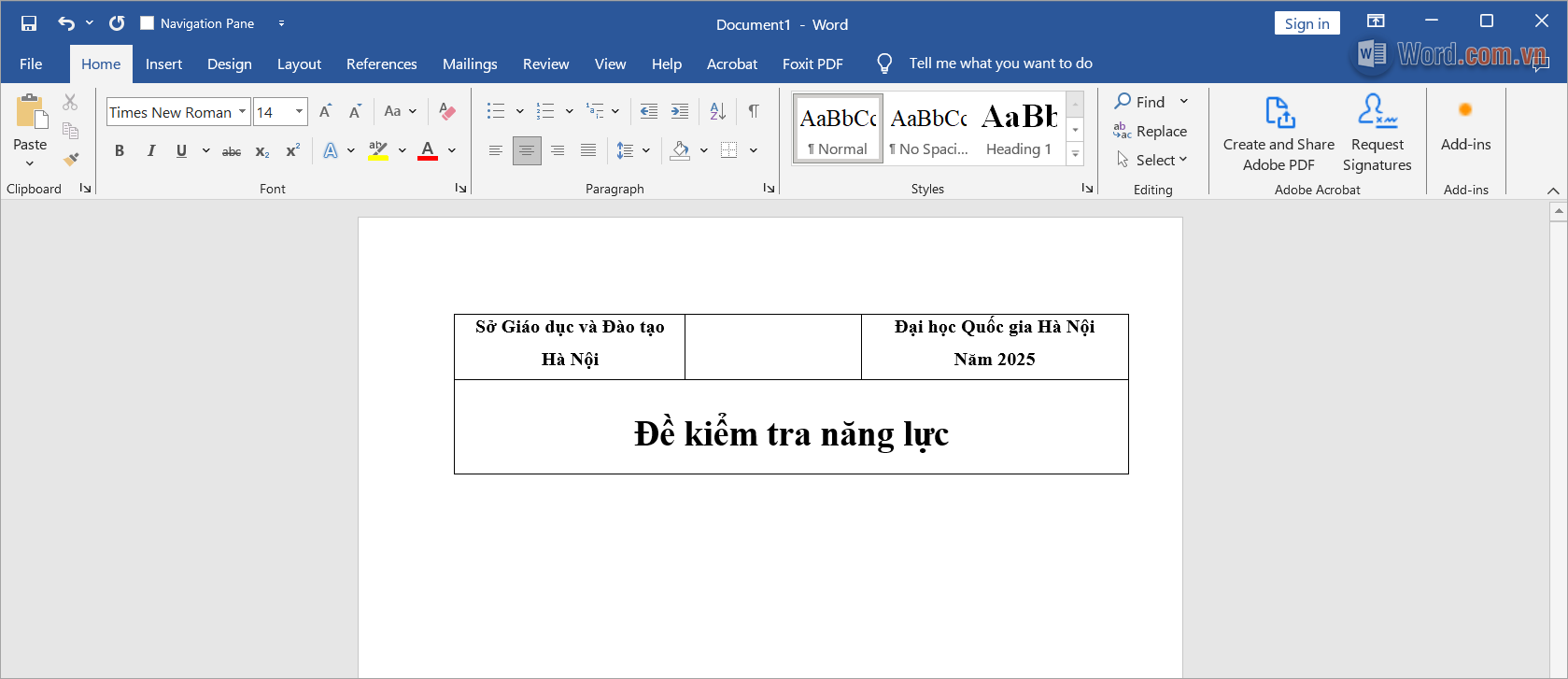Sort the selection alphabetically
The image size is (1568, 679).
[717, 112]
